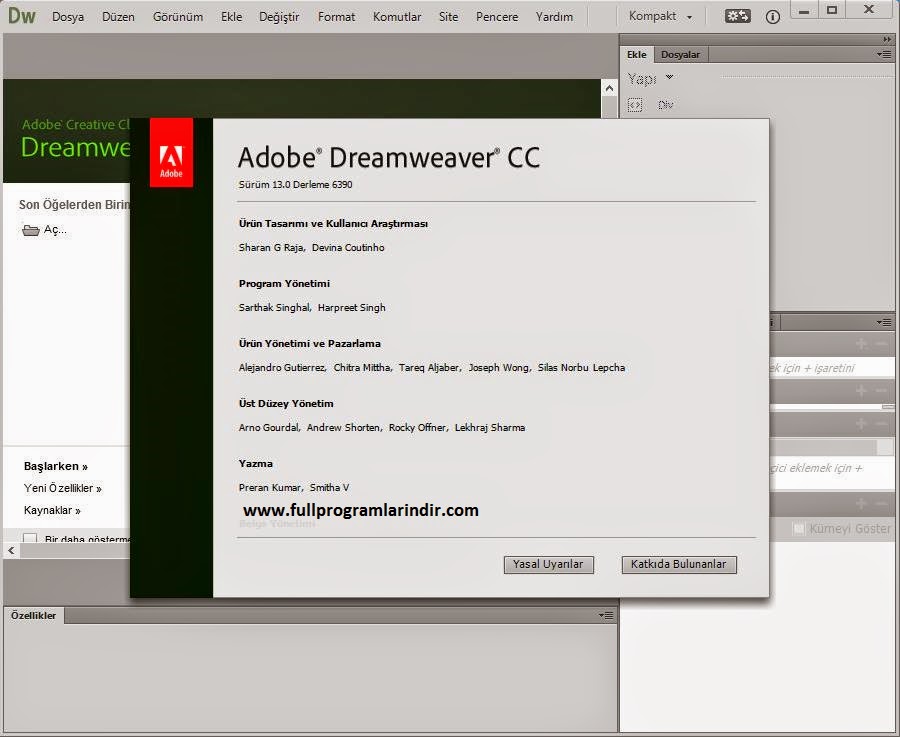Screen dimensions: 900x737
Task: Click the info circle icon
Action: point(773,17)
